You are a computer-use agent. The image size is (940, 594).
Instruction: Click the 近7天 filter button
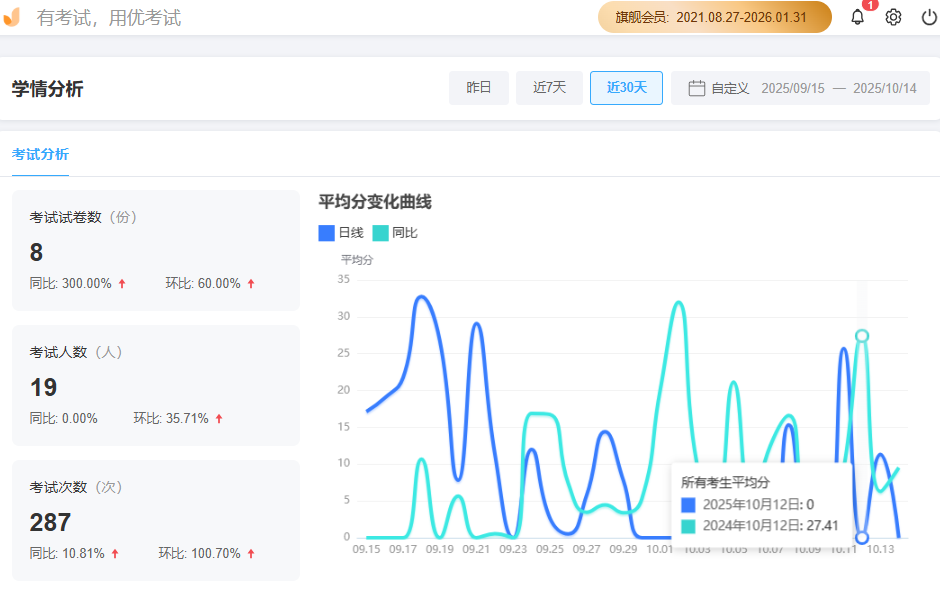[x=549, y=87]
